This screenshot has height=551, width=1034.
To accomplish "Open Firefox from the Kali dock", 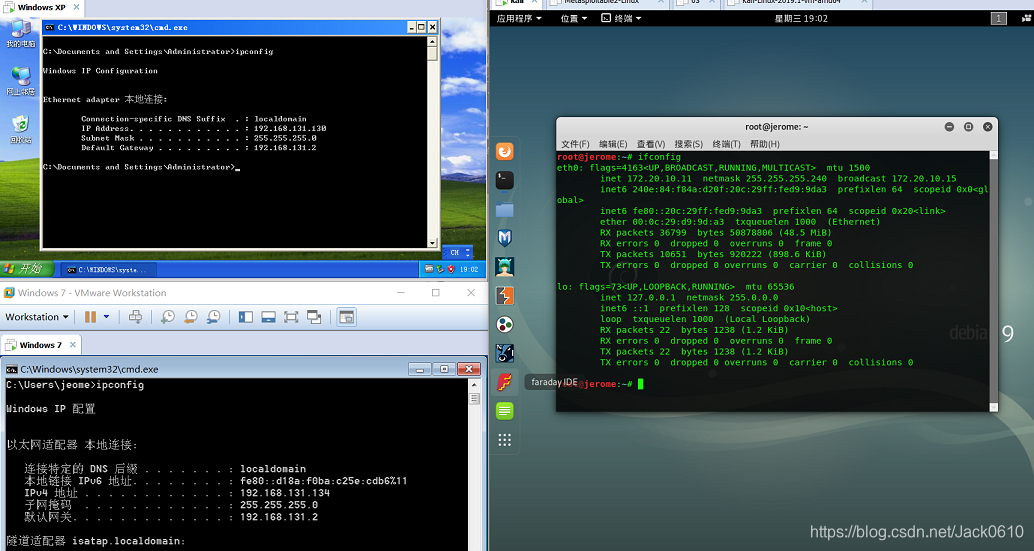I will (x=504, y=152).
